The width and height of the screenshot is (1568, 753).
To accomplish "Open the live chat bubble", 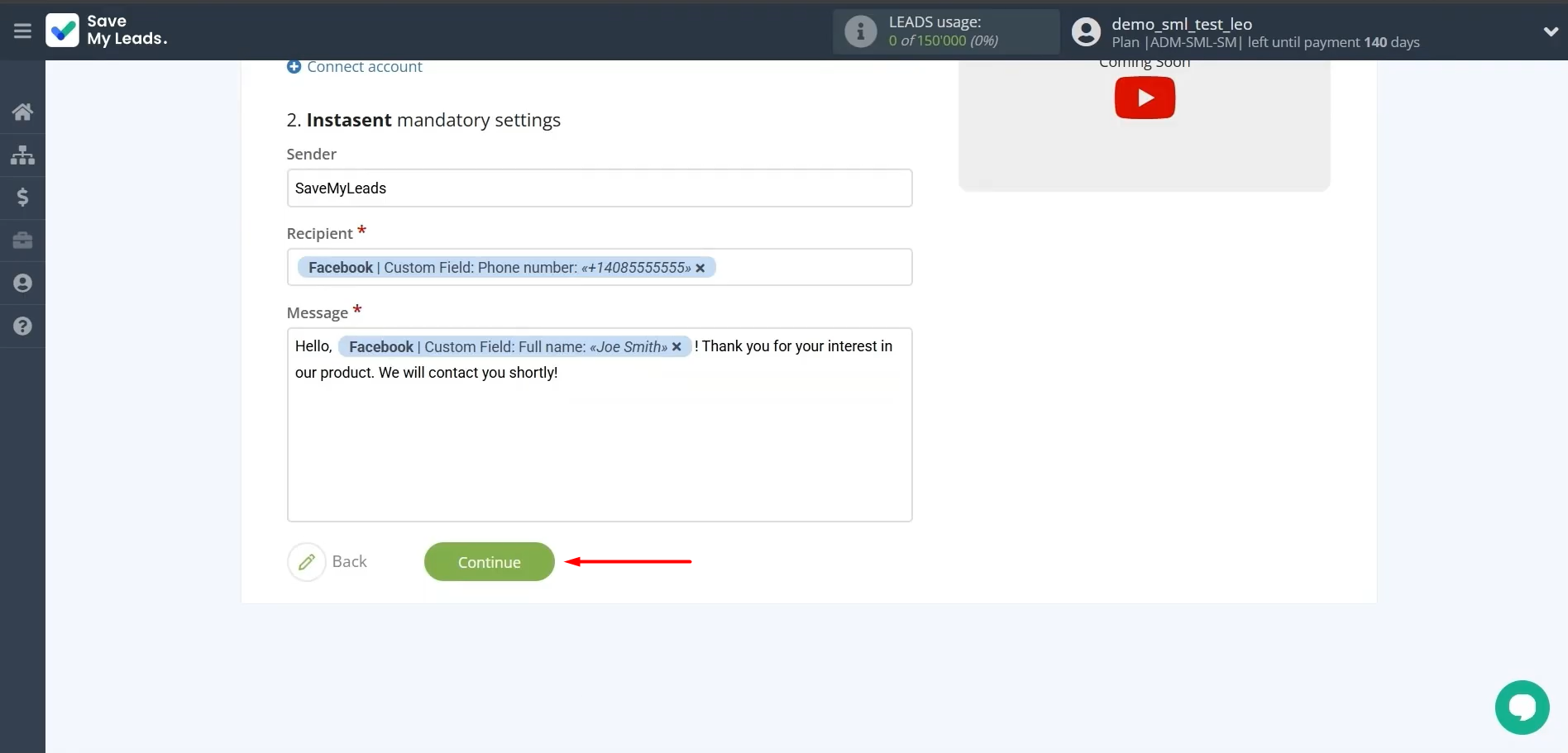I will tap(1522, 708).
